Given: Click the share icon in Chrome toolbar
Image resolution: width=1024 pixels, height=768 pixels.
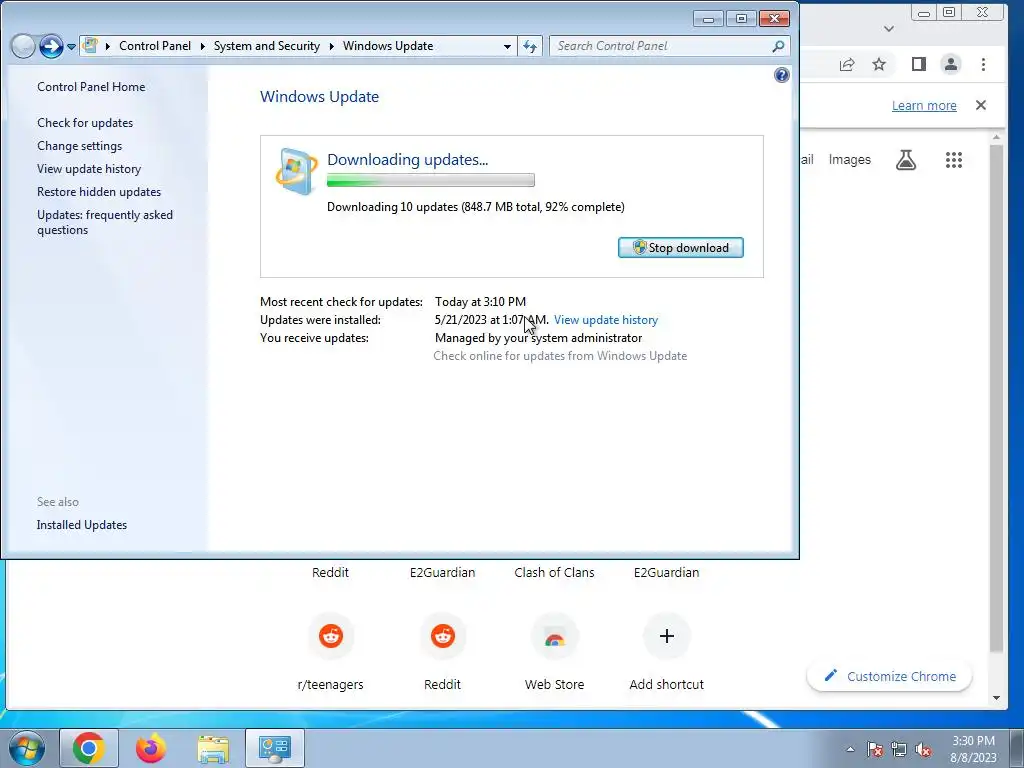Looking at the screenshot, I should (x=847, y=64).
